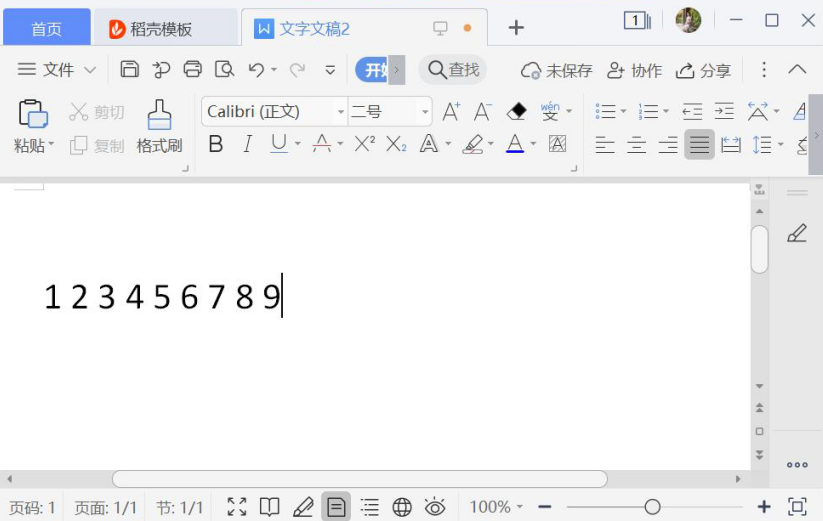
Task: Expand the 粘贴 paste options arrow
Action: click(51, 143)
